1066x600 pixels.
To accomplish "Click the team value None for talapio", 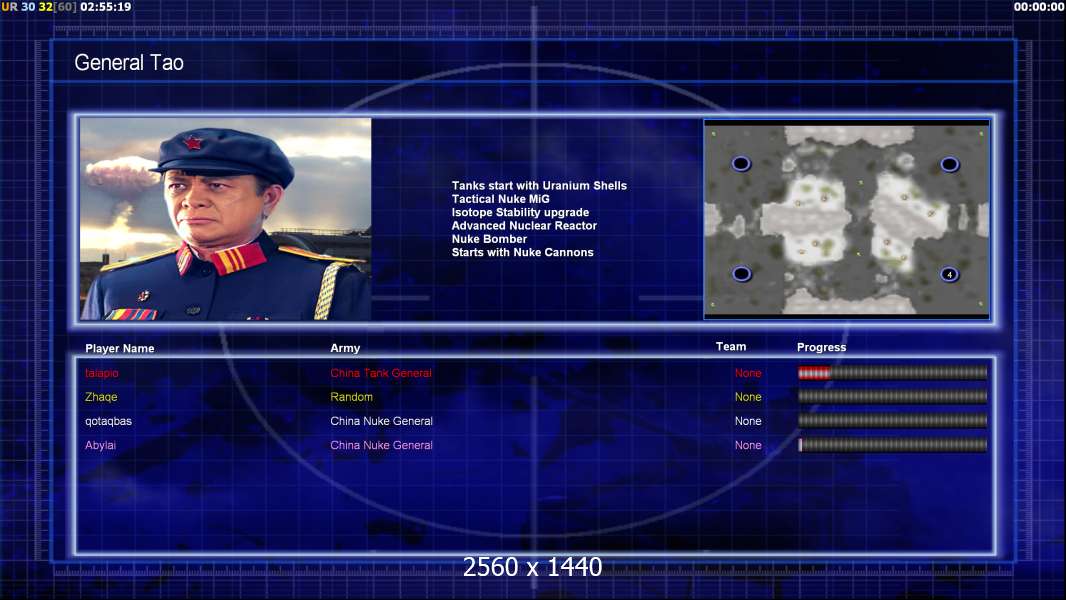I will click(748, 373).
